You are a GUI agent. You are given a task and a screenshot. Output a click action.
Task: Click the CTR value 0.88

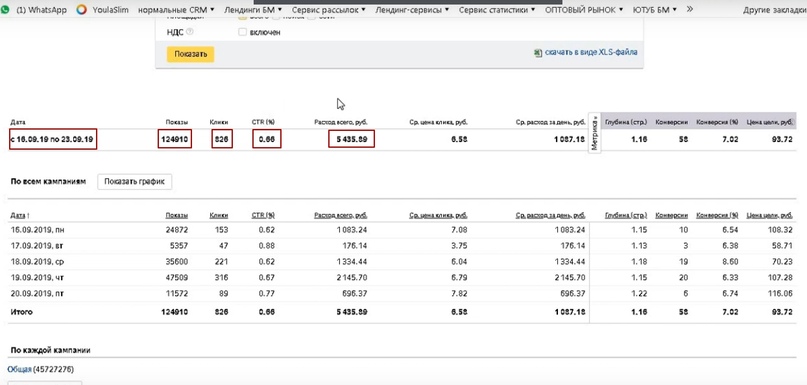(x=267, y=246)
